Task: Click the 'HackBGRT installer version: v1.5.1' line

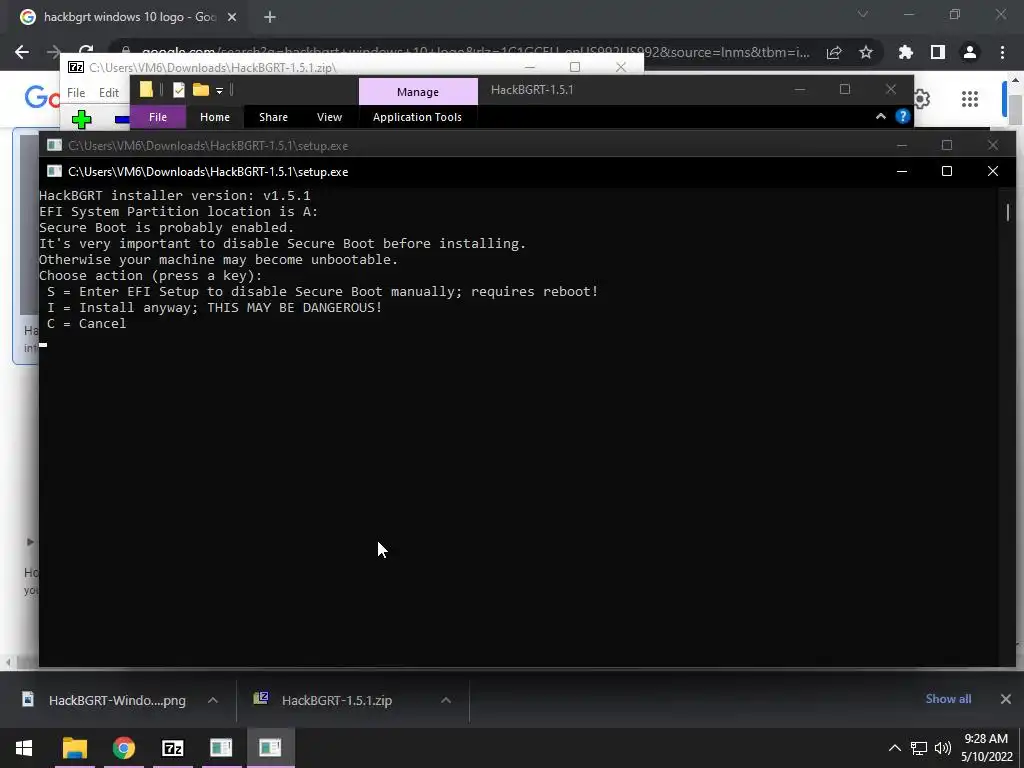Action: (x=174, y=195)
